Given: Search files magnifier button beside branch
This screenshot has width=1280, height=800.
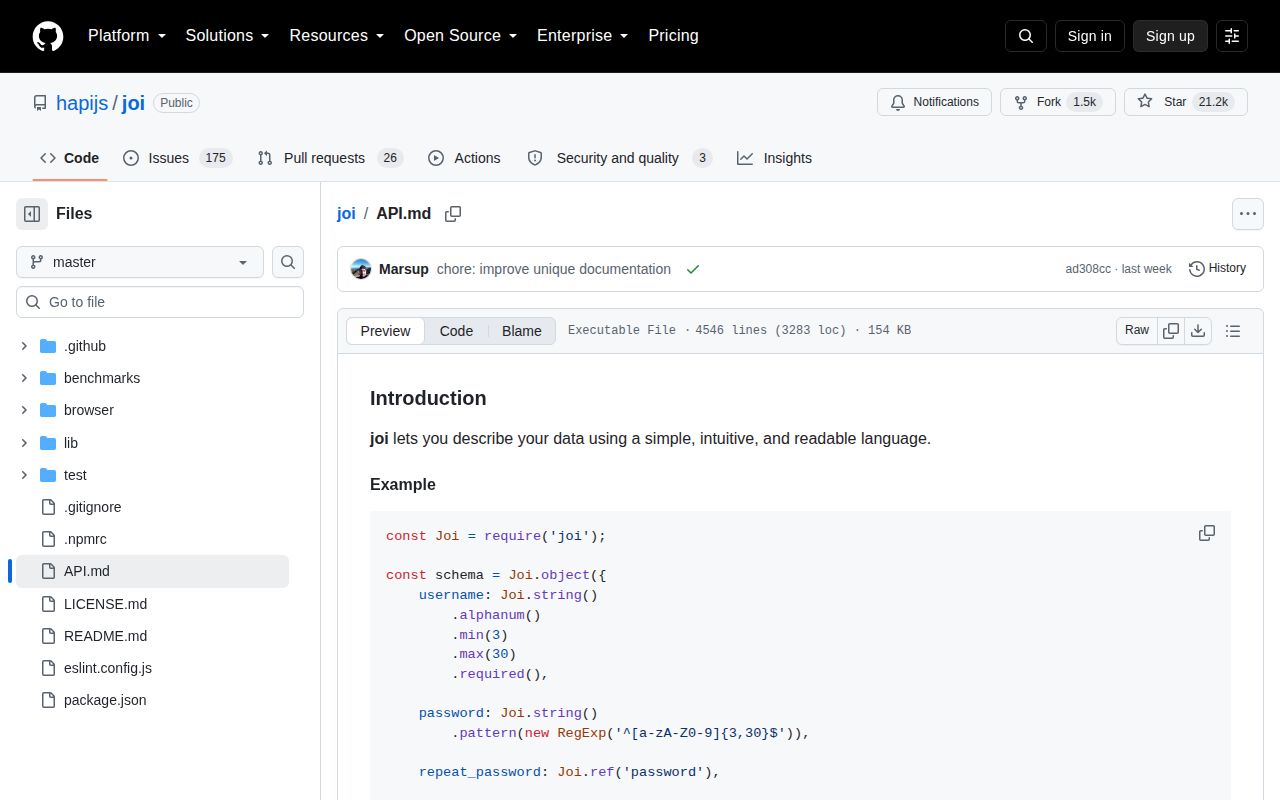Looking at the screenshot, I should pyautogui.click(x=288, y=262).
